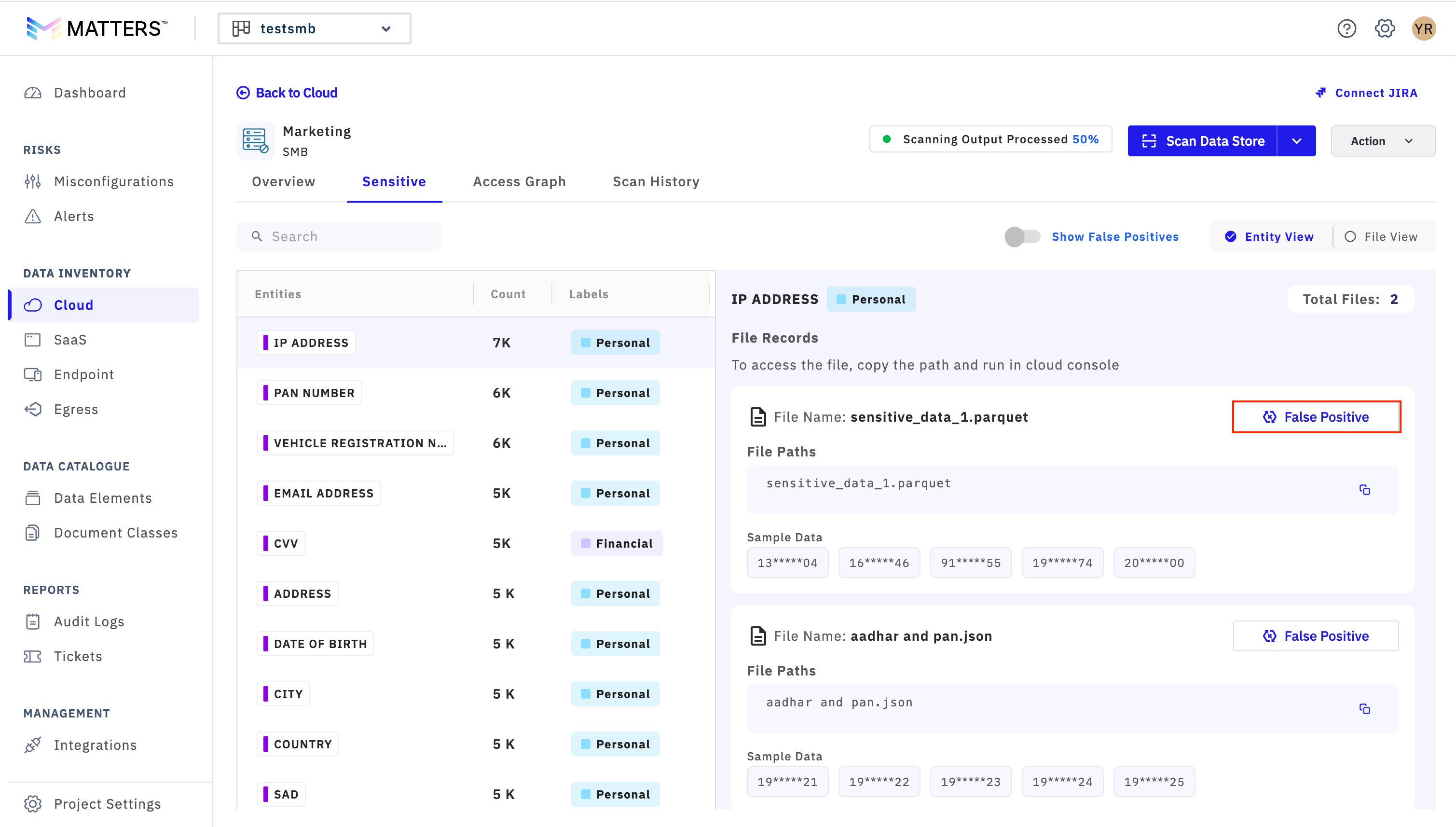The width and height of the screenshot is (1456, 827).
Task: Click Show False Positives label
Action: pyautogui.click(x=1115, y=236)
